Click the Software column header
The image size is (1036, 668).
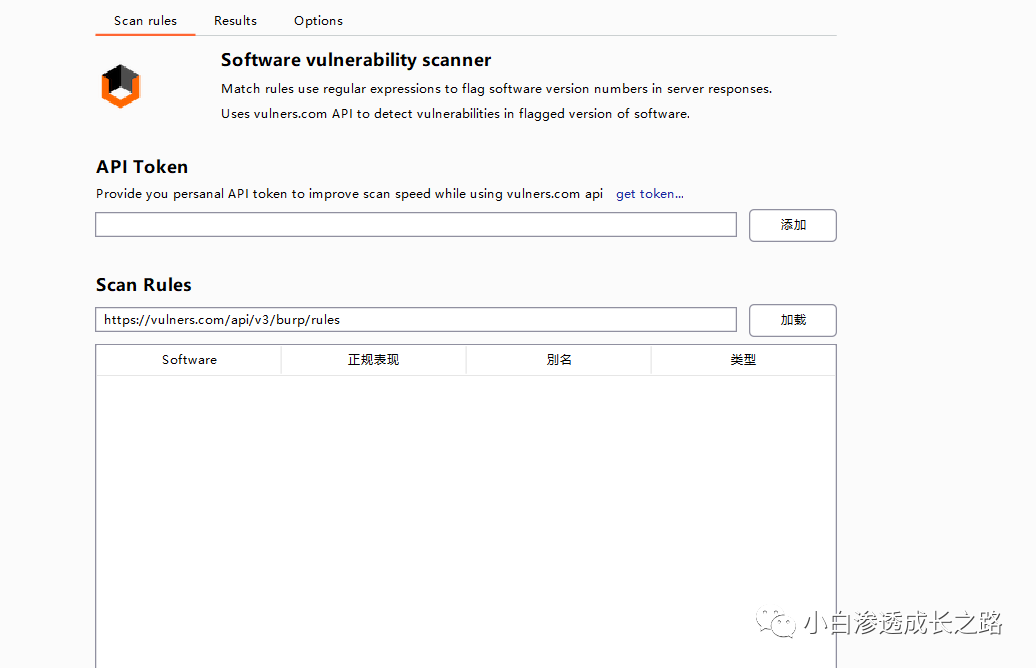(x=188, y=359)
